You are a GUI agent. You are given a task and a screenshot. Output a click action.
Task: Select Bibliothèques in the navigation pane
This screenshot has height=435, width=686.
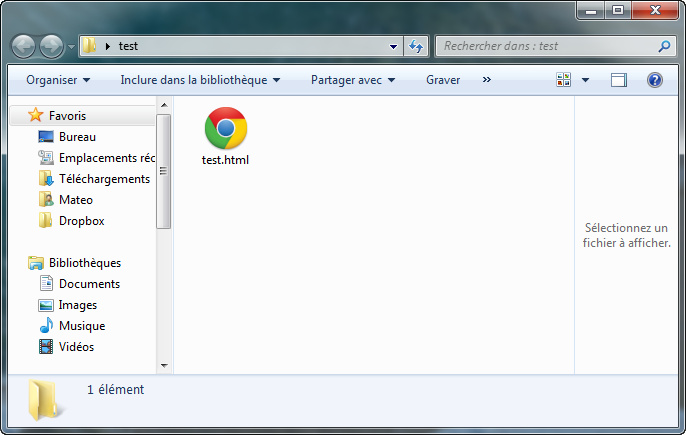click(x=85, y=263)
